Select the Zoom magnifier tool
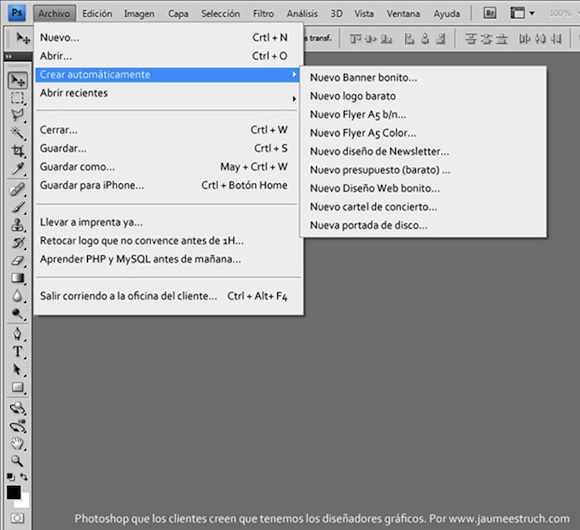The height and width of the screenshot is (530, 580). (x=17, y=461)
